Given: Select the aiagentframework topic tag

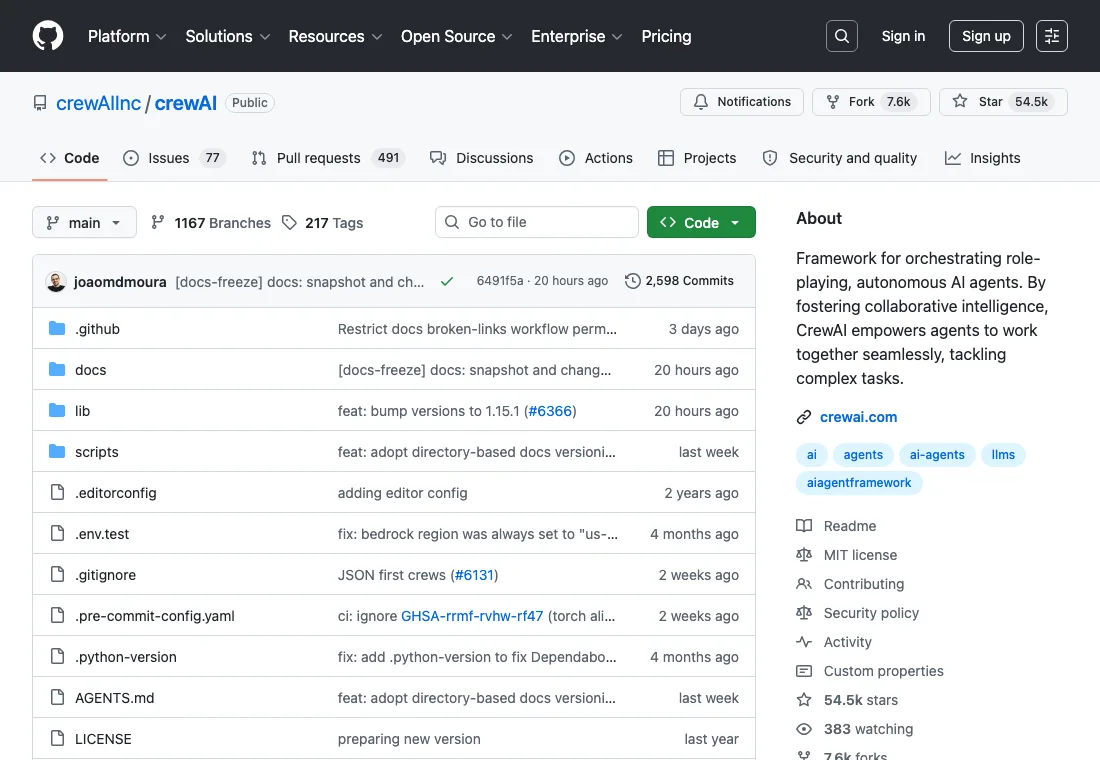Looking at the screenshot, I should (x=859, y=483).
